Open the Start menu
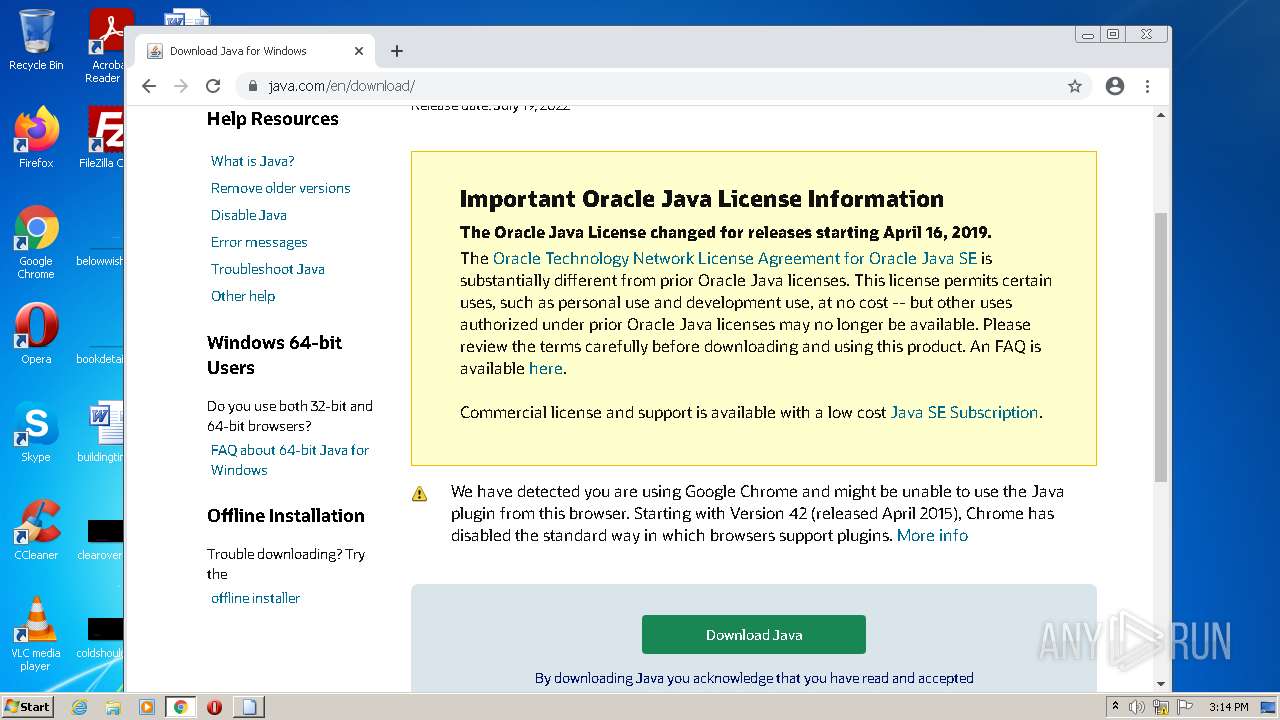The height and width of the screenshot is (720, 1280). (x=27, y=706)
